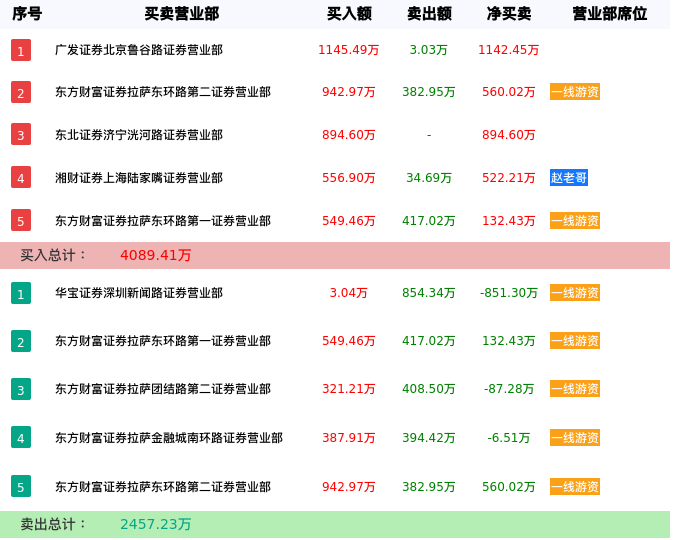Viewport: 676px width, 540px height.
Task: Click the 净买卖 column header
Action: (509, 14)
